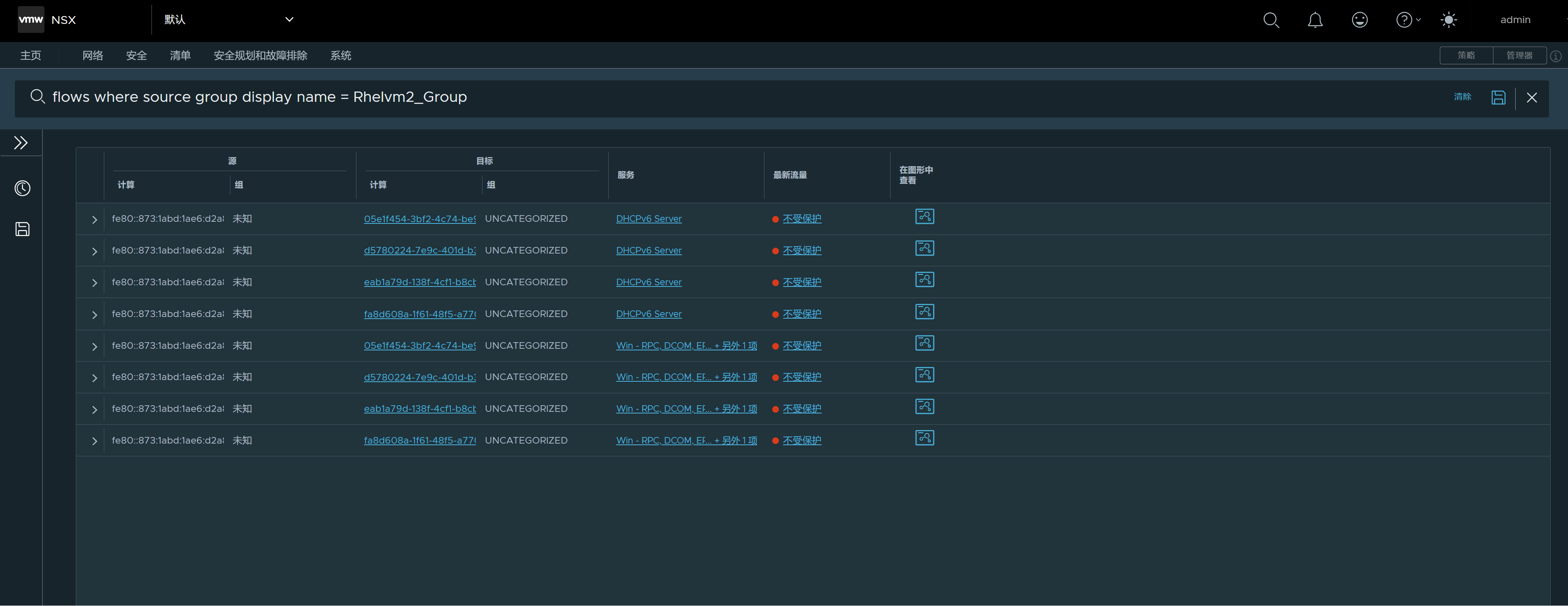Click source address fe80 in first row
1568x606 pixels.
tap(167, 218)
